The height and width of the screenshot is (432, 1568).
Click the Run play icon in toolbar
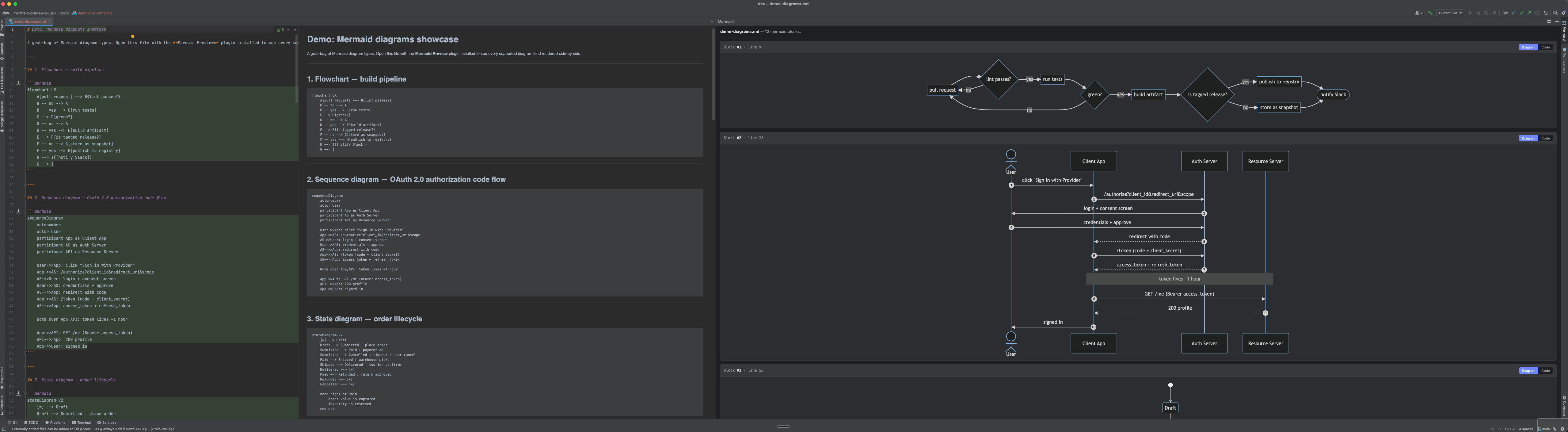tap(1471, 13)
